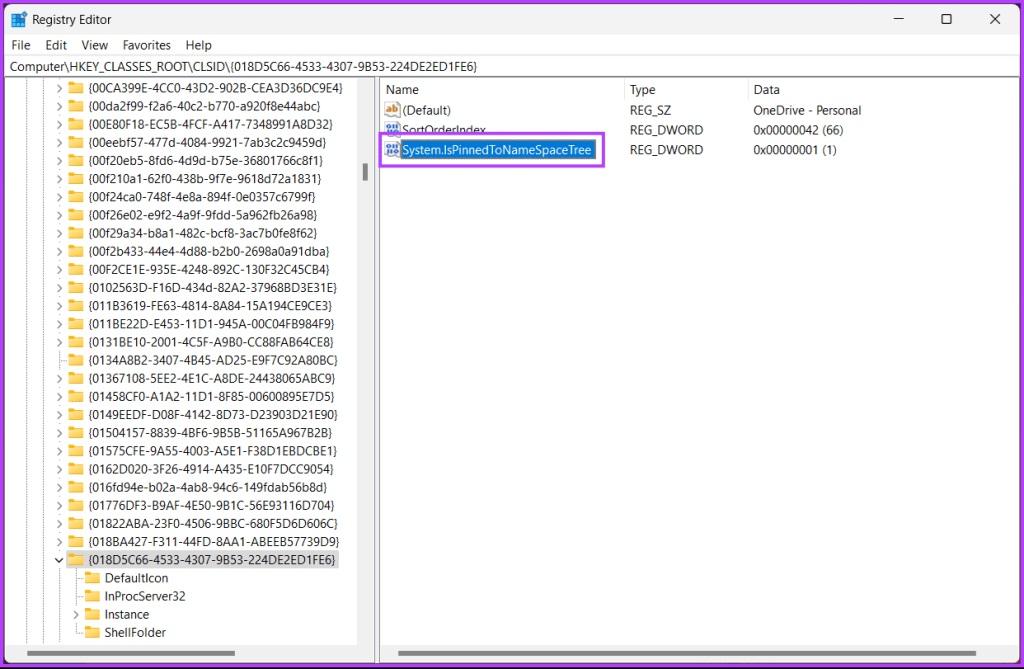Open the Favorites menu
1024x669 pixels.
pos(146,45)
